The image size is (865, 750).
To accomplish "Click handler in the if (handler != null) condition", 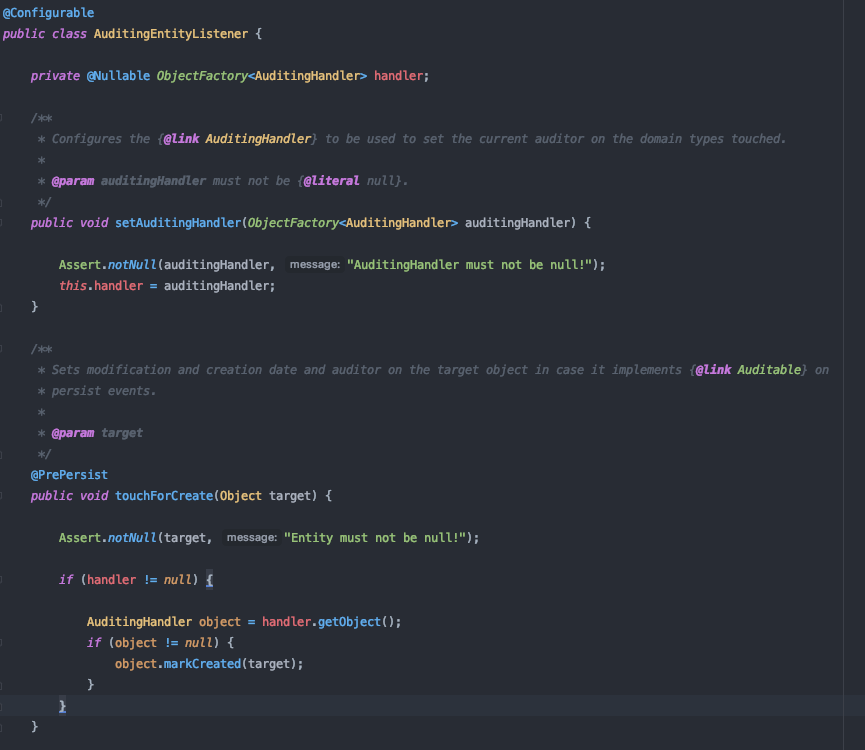I will point(111,580).
